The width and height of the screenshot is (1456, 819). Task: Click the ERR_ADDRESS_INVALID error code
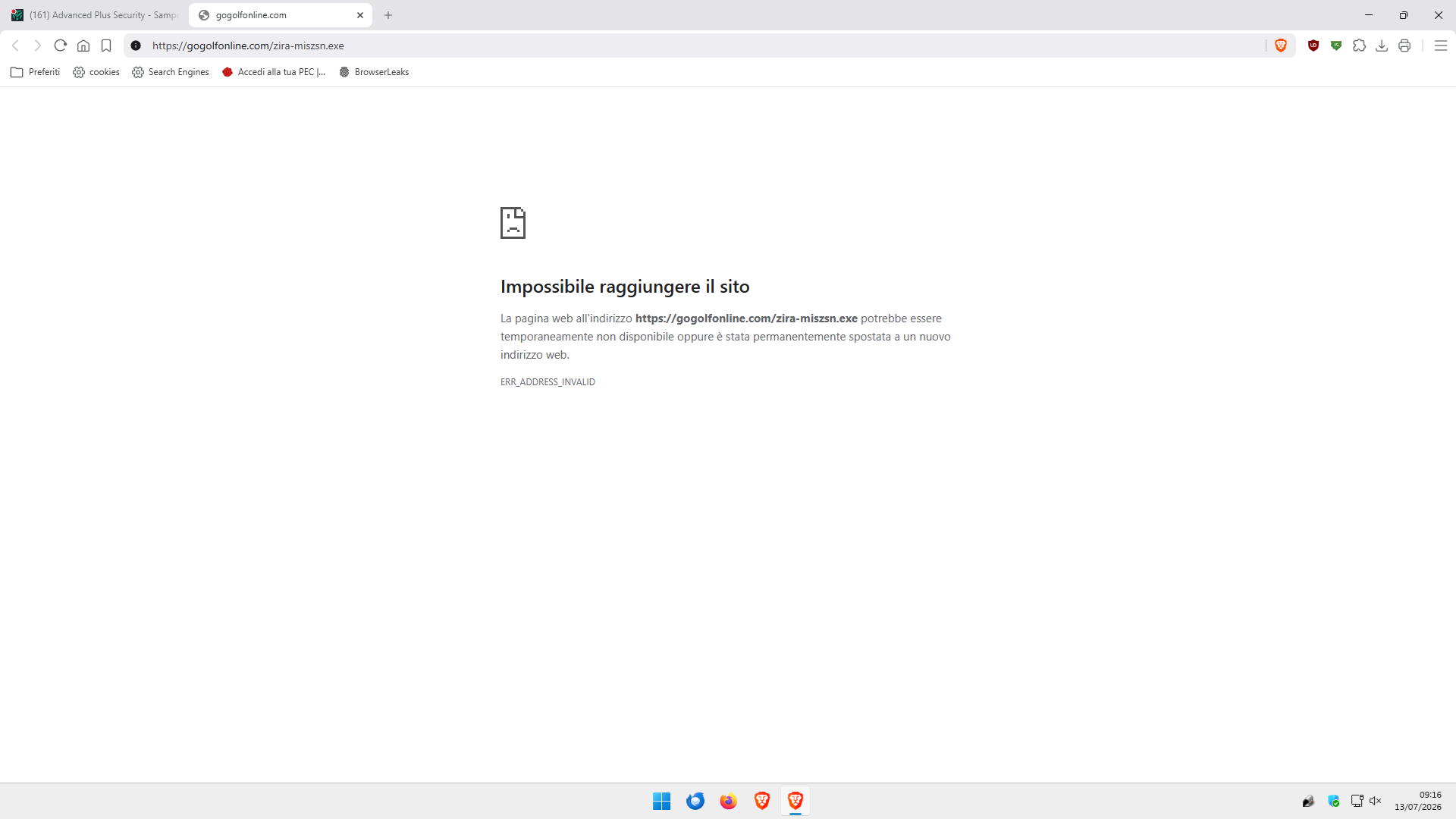click(548, 382)
